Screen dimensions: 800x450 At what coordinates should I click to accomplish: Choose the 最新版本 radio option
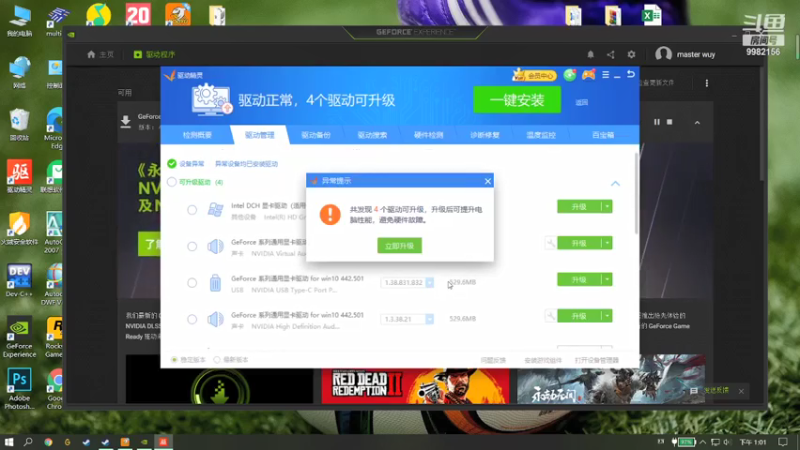217,360
